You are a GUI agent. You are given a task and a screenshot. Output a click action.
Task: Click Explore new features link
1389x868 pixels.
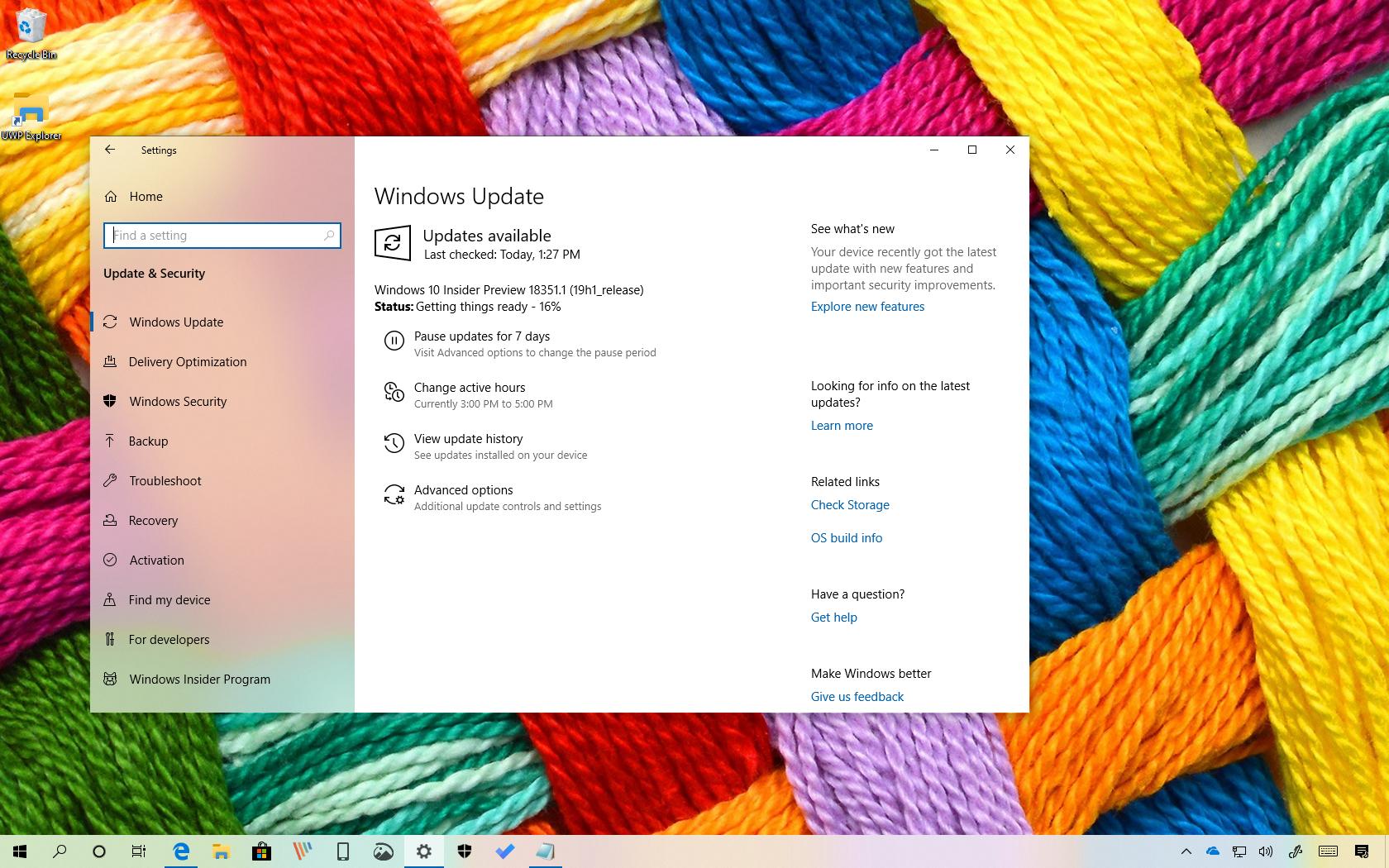click(867, 307)
